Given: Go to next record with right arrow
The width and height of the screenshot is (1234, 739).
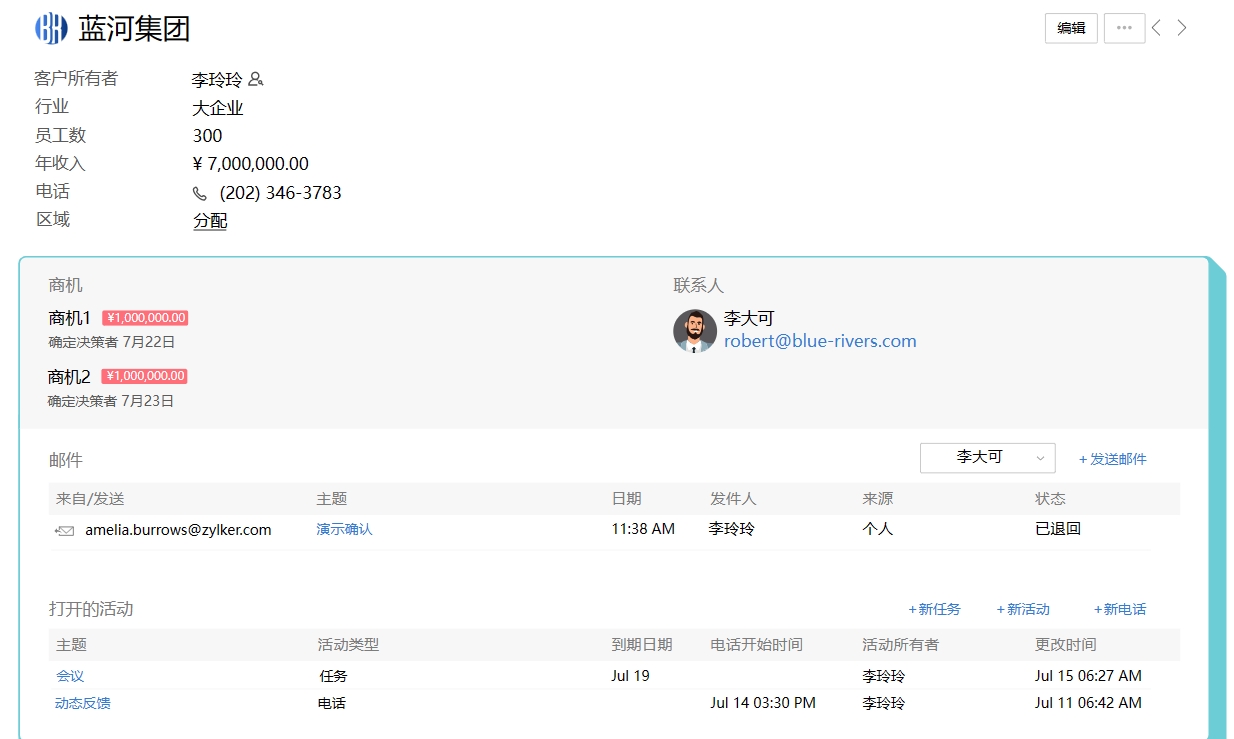Looking at the screenshot, I should click(1182, 28).
